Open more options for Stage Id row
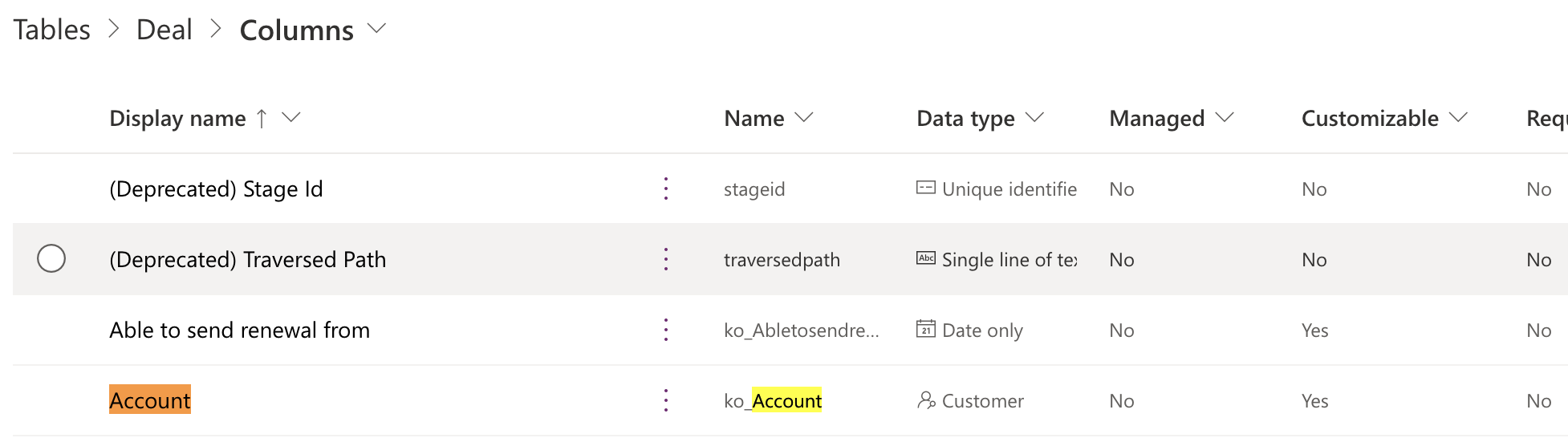The width and height of the screenshot is (1568, 438). pyautogui.click(x=666, y=189)
